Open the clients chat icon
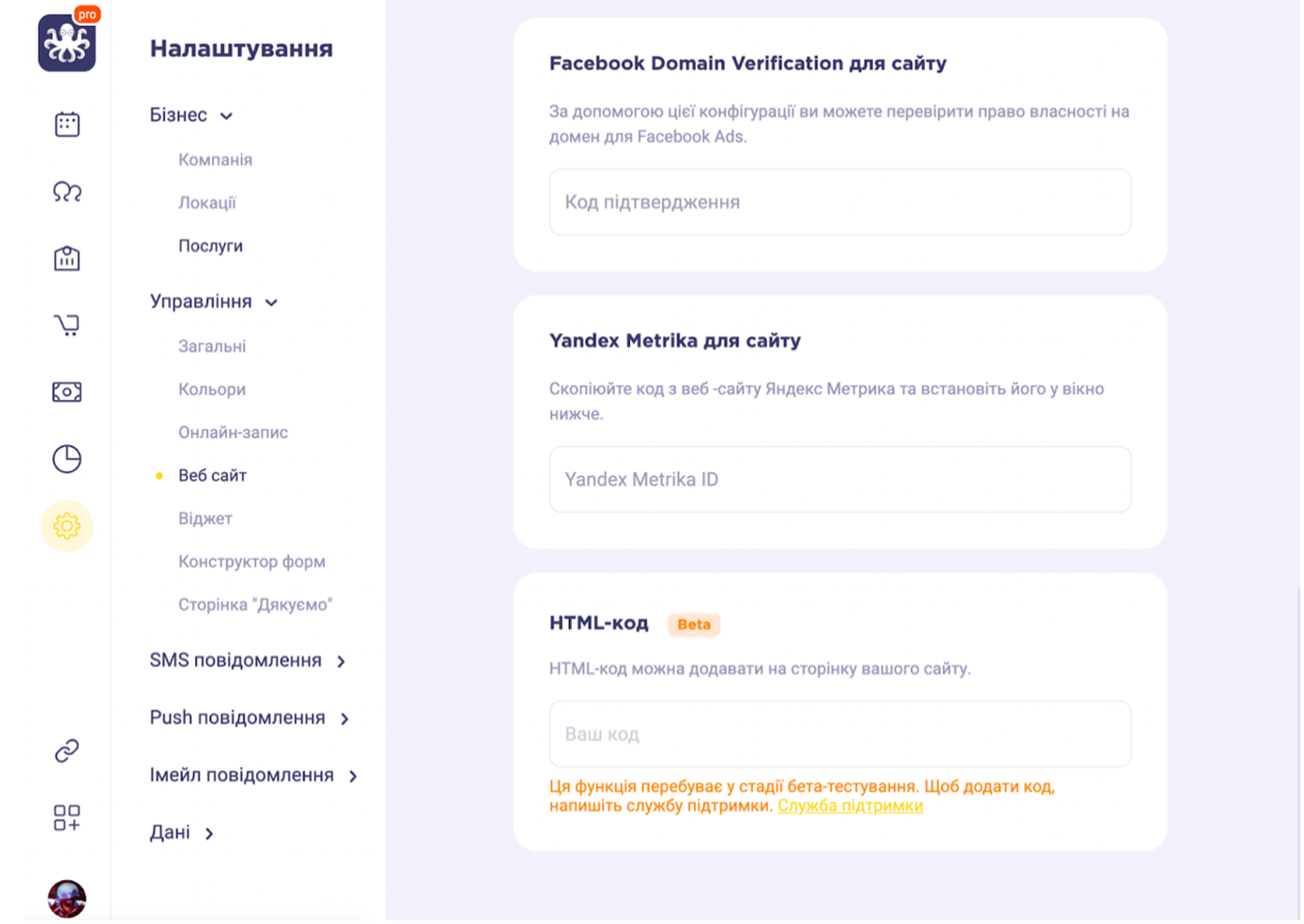 [x=67, y=191]
